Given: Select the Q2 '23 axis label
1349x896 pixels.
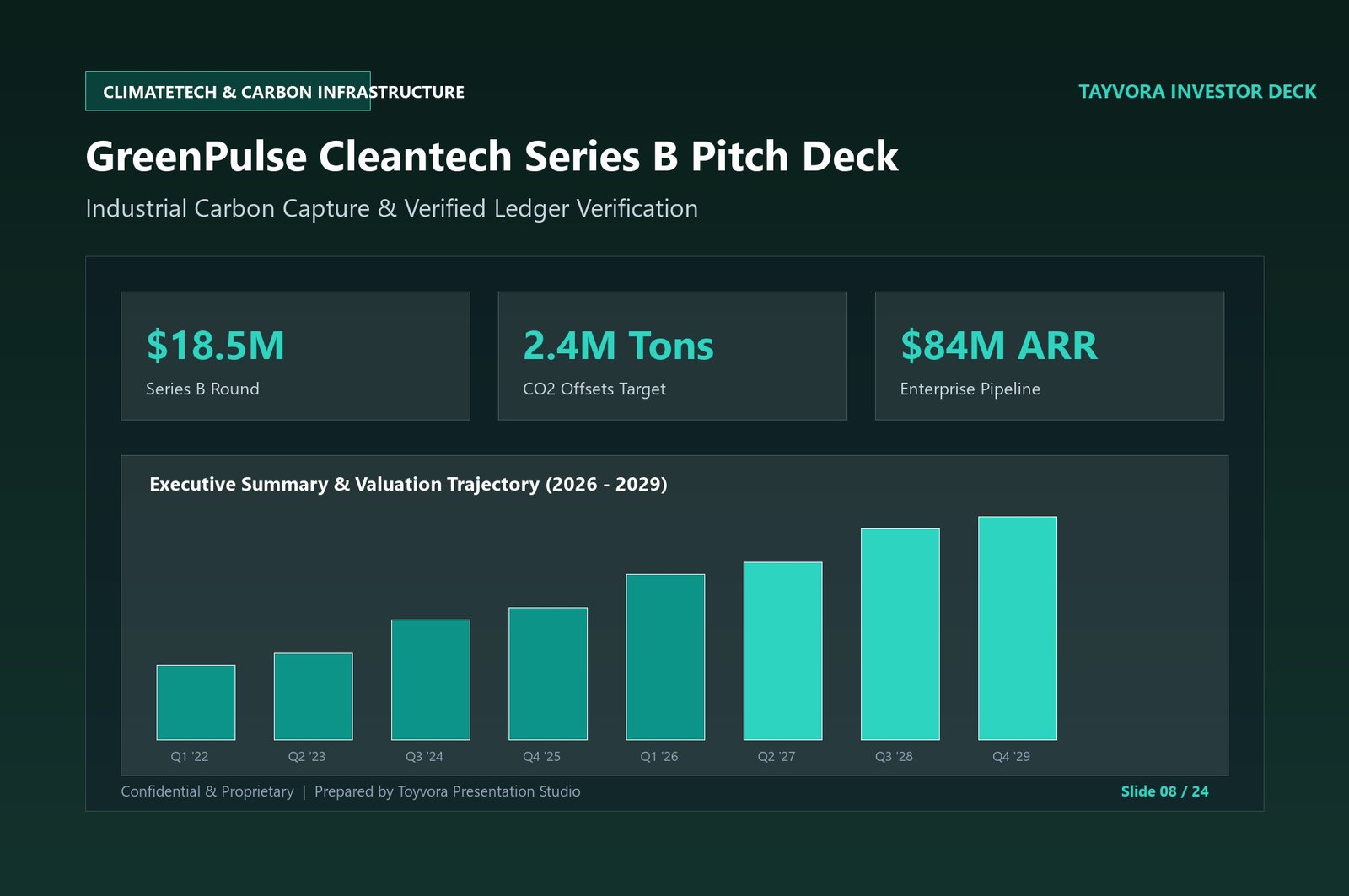Looking at the screenshot, I should tap(307, 756).
